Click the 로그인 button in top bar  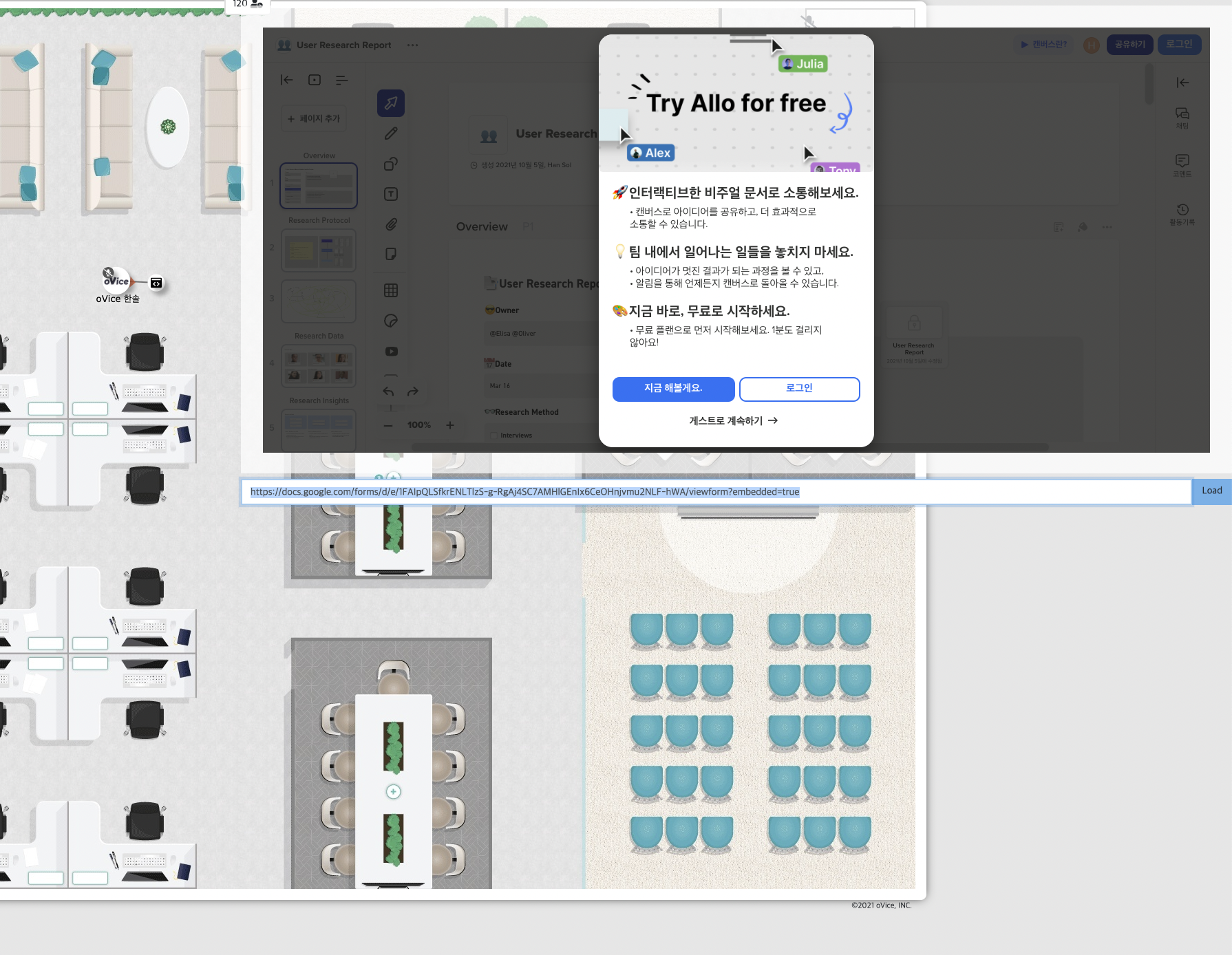pos(1179,44)
